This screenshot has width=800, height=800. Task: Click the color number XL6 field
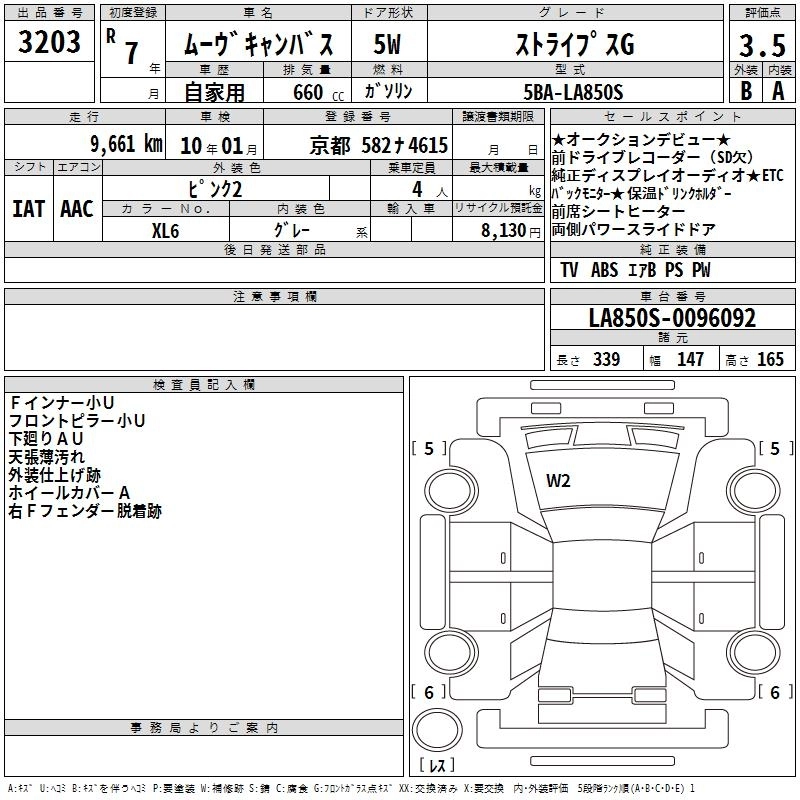pos(165,229)
